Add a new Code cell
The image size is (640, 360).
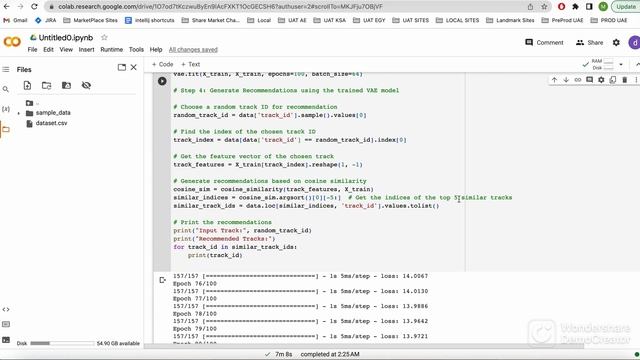click(x=162, y=64)
